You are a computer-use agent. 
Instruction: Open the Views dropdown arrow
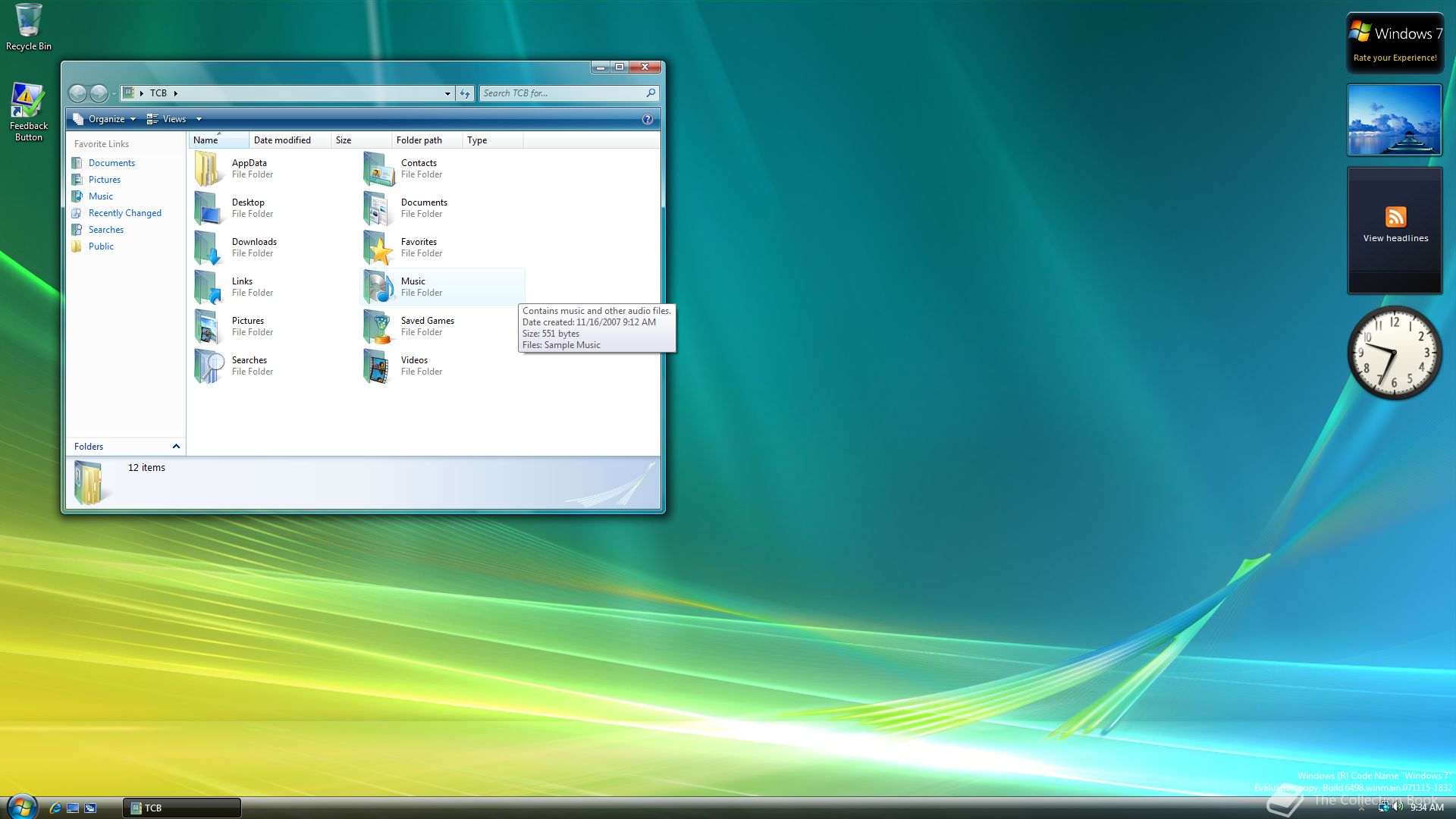tap(199, 119)
